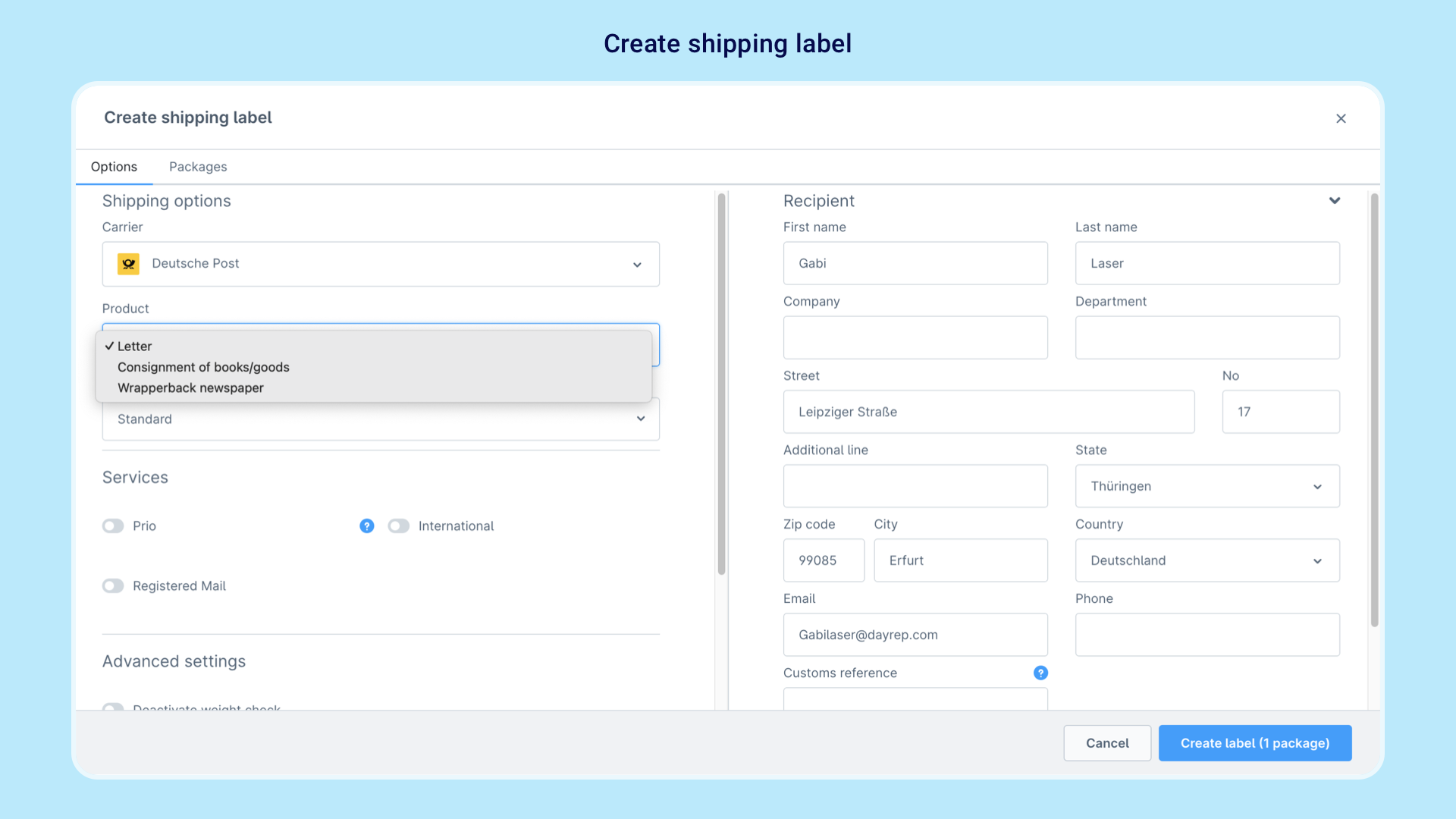Select Letter in the Product list
The width and height of the screenshot is (1456, 819).
coord(374,347)
